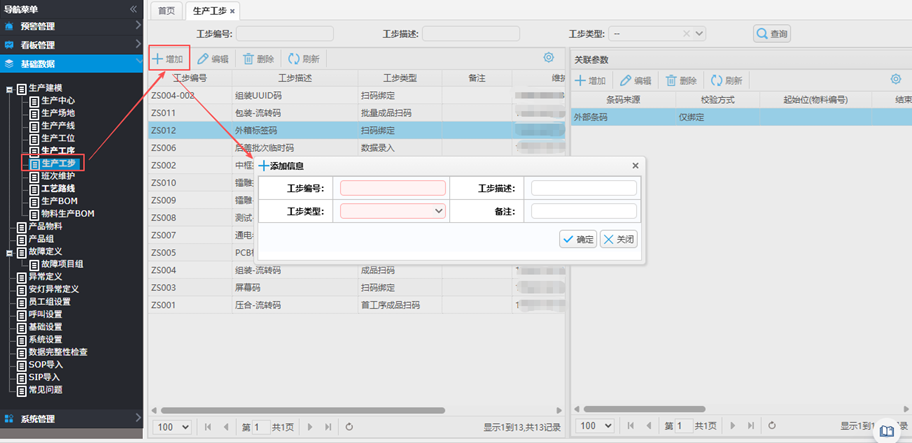
Task: Open 生产产线 tree item
Action: coord(58,126)
